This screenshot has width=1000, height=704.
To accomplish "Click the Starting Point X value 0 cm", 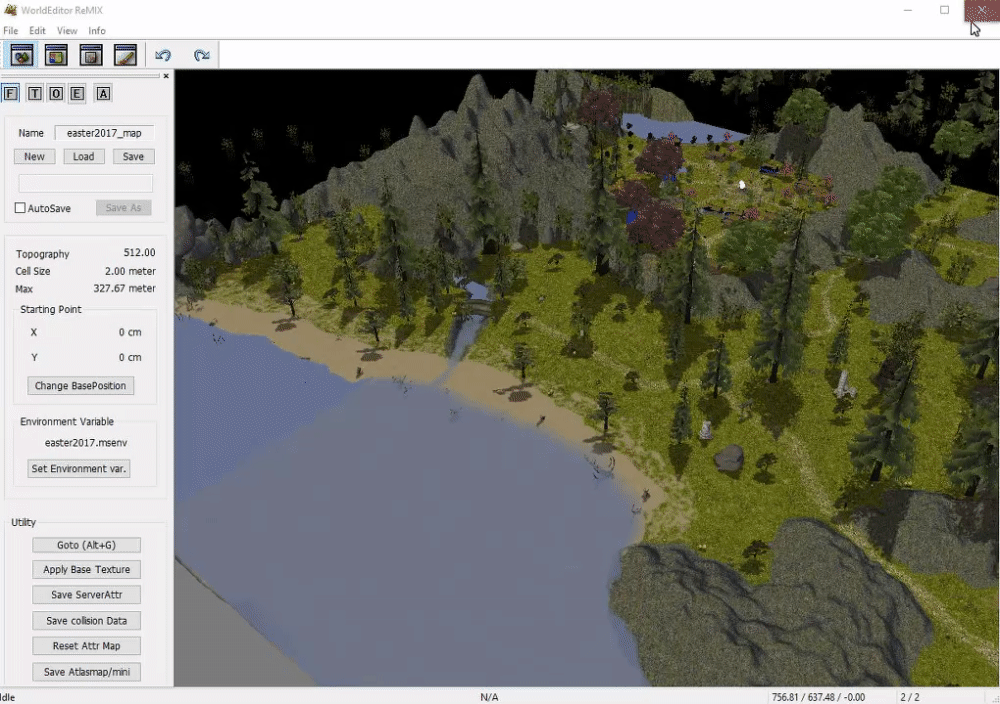I will 130,332.
